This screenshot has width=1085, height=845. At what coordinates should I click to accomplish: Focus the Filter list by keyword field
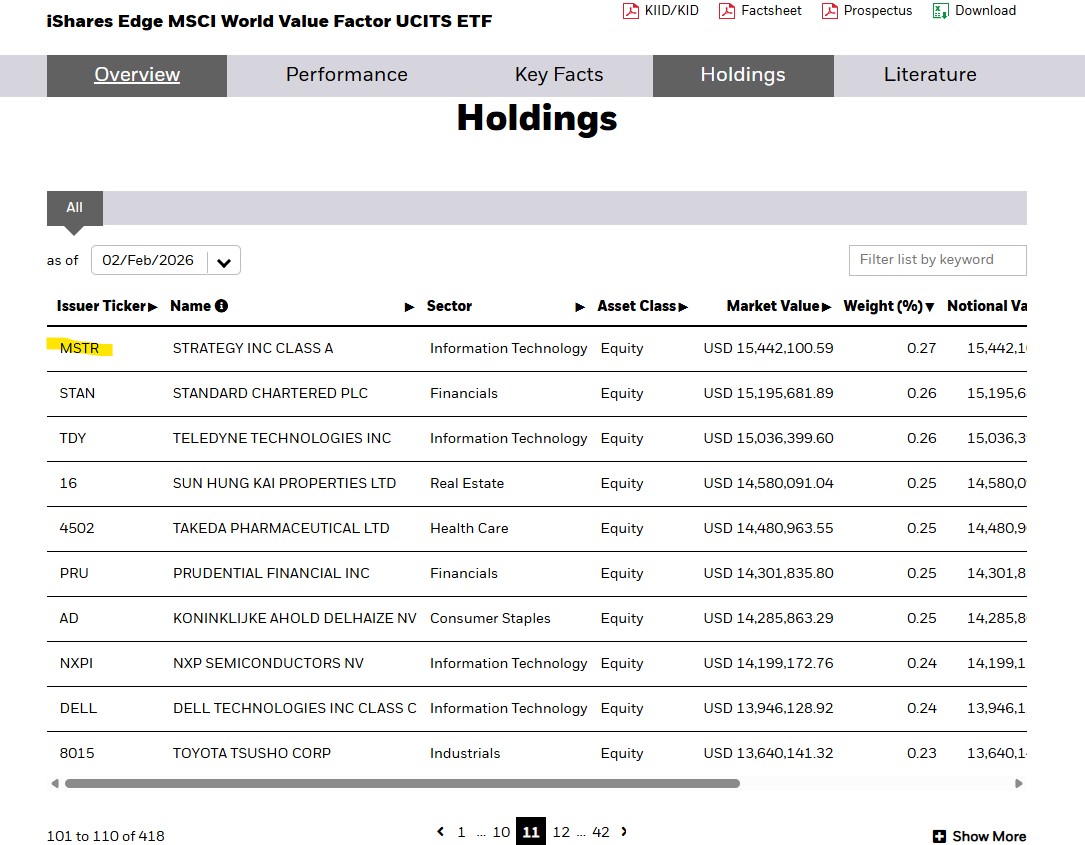click(938, 260)
